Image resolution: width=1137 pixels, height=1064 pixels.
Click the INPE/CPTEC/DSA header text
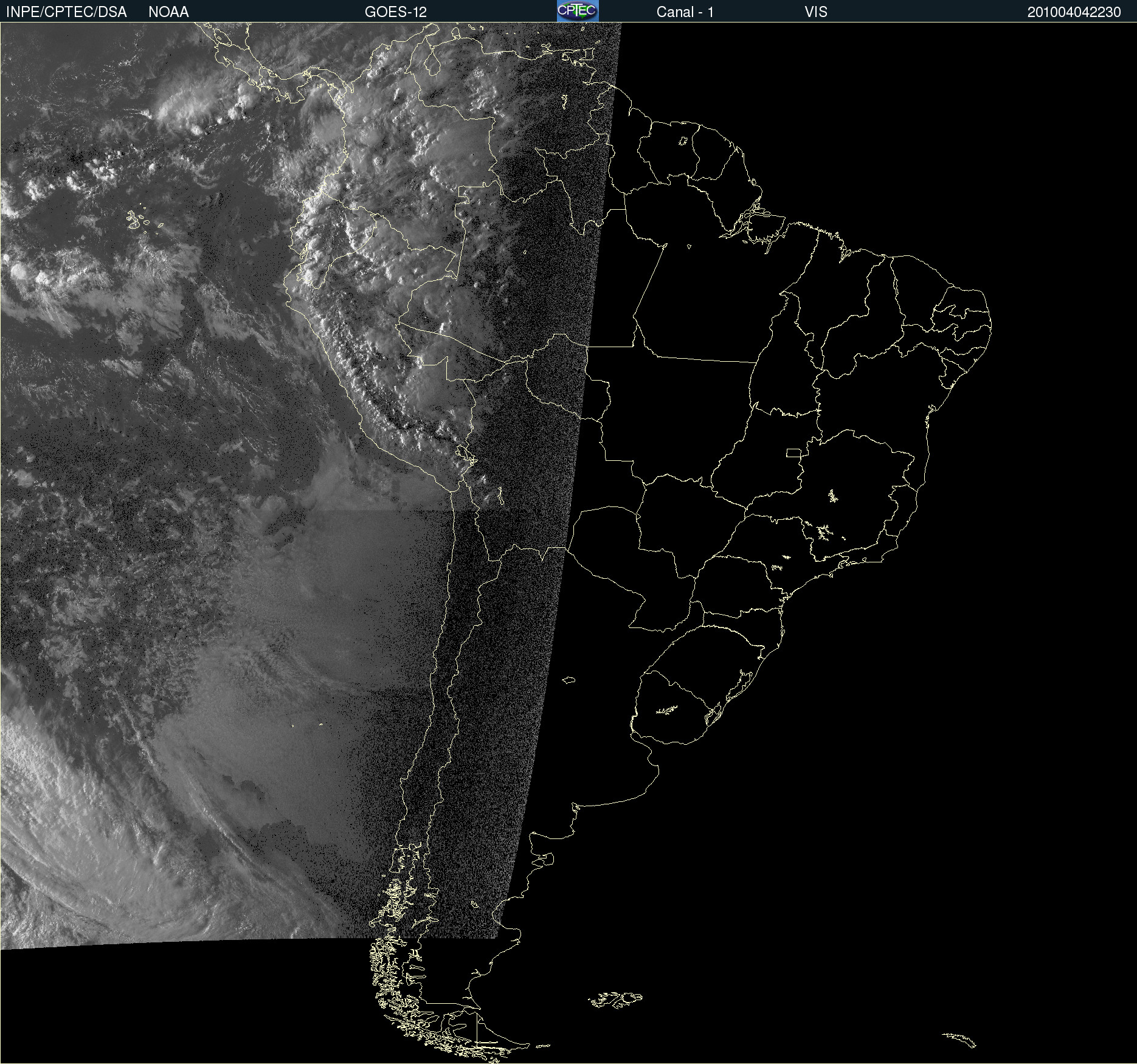tap(66, 12)
